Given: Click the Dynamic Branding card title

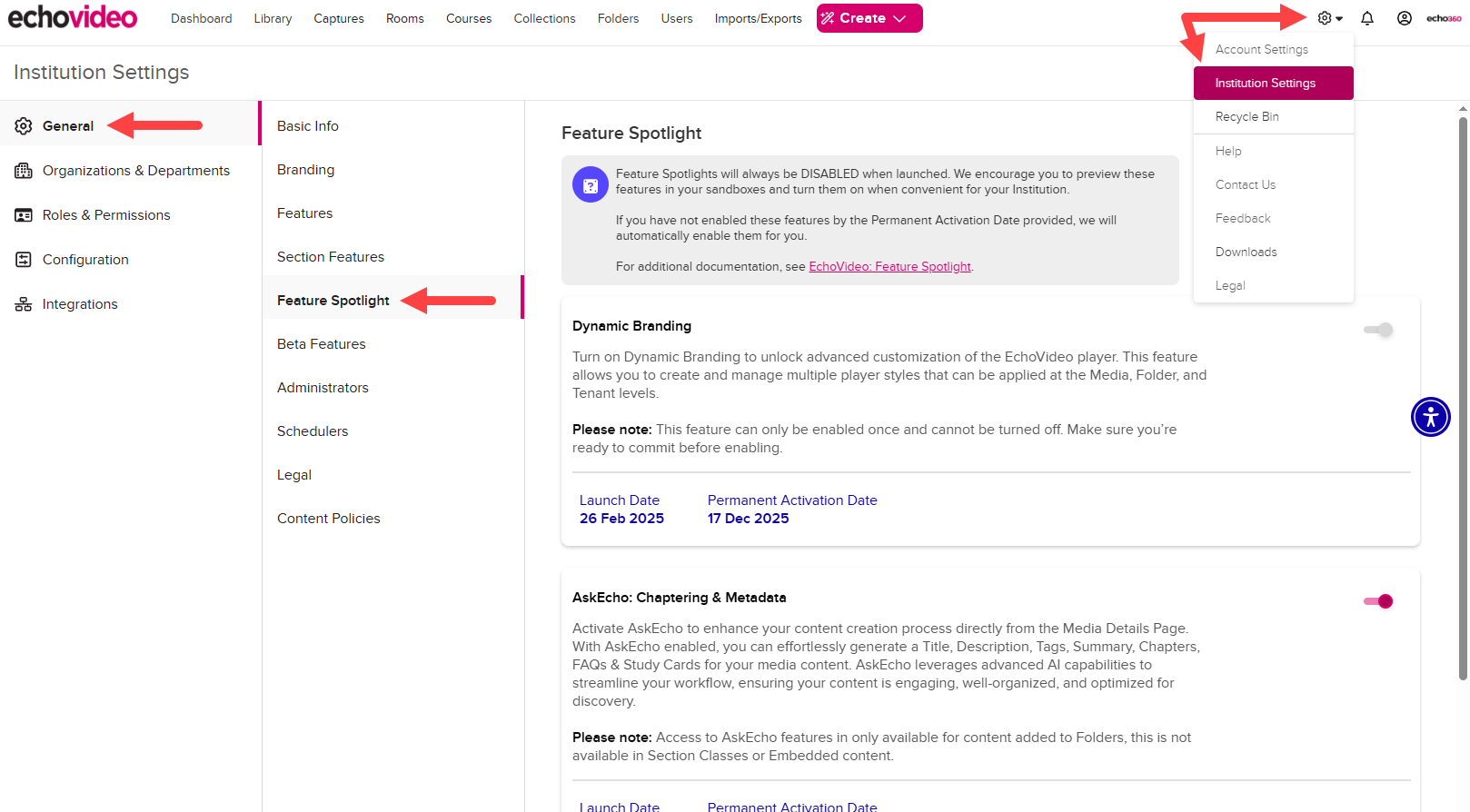Looking at the screenshot, I should [631, 326].
